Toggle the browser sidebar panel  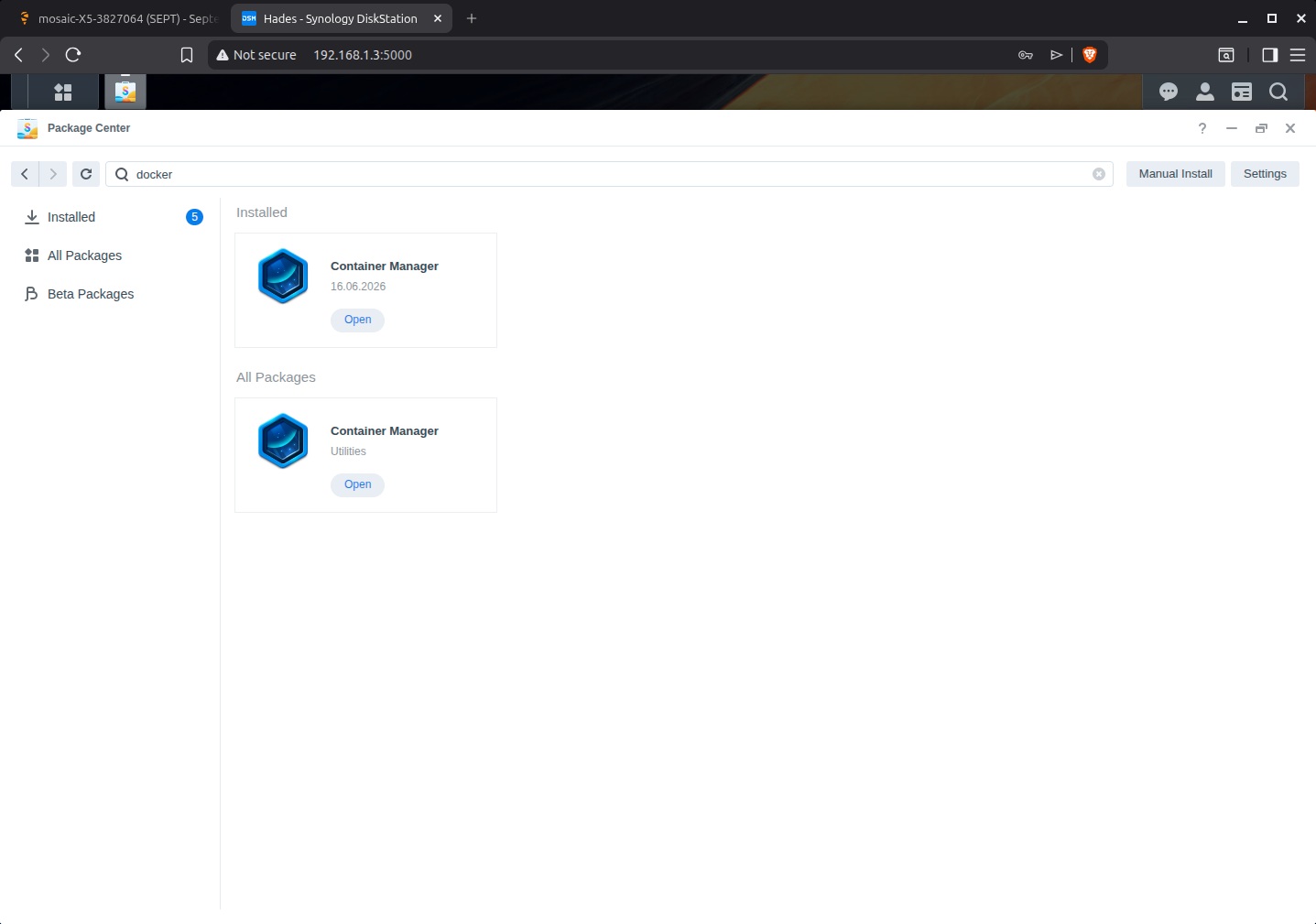pos(1269,55)
